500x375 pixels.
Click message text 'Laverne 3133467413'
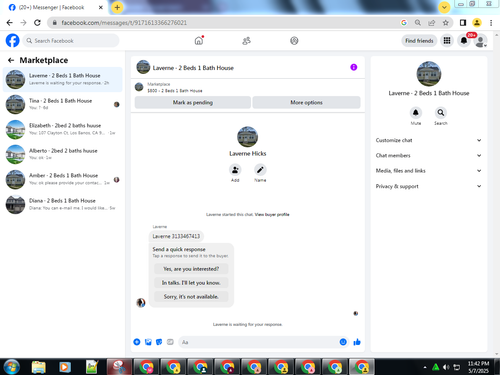[176, 236]
